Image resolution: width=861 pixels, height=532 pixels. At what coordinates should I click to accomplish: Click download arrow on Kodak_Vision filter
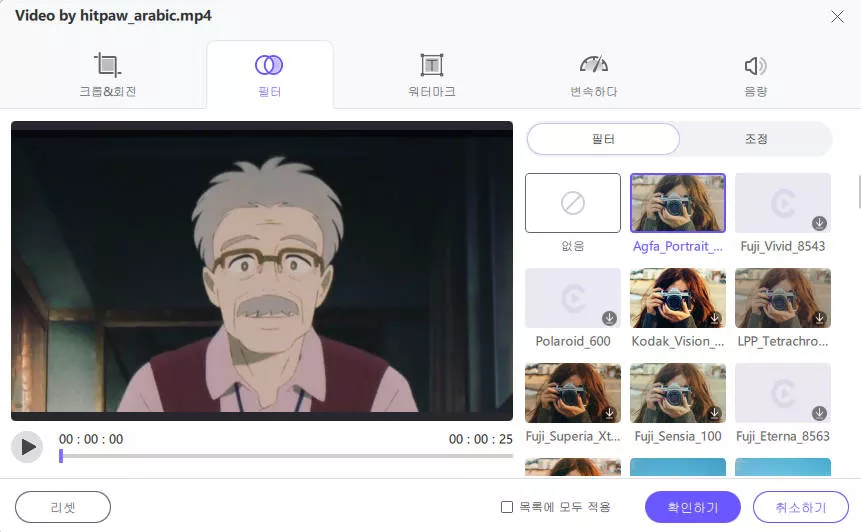[714, 318]
